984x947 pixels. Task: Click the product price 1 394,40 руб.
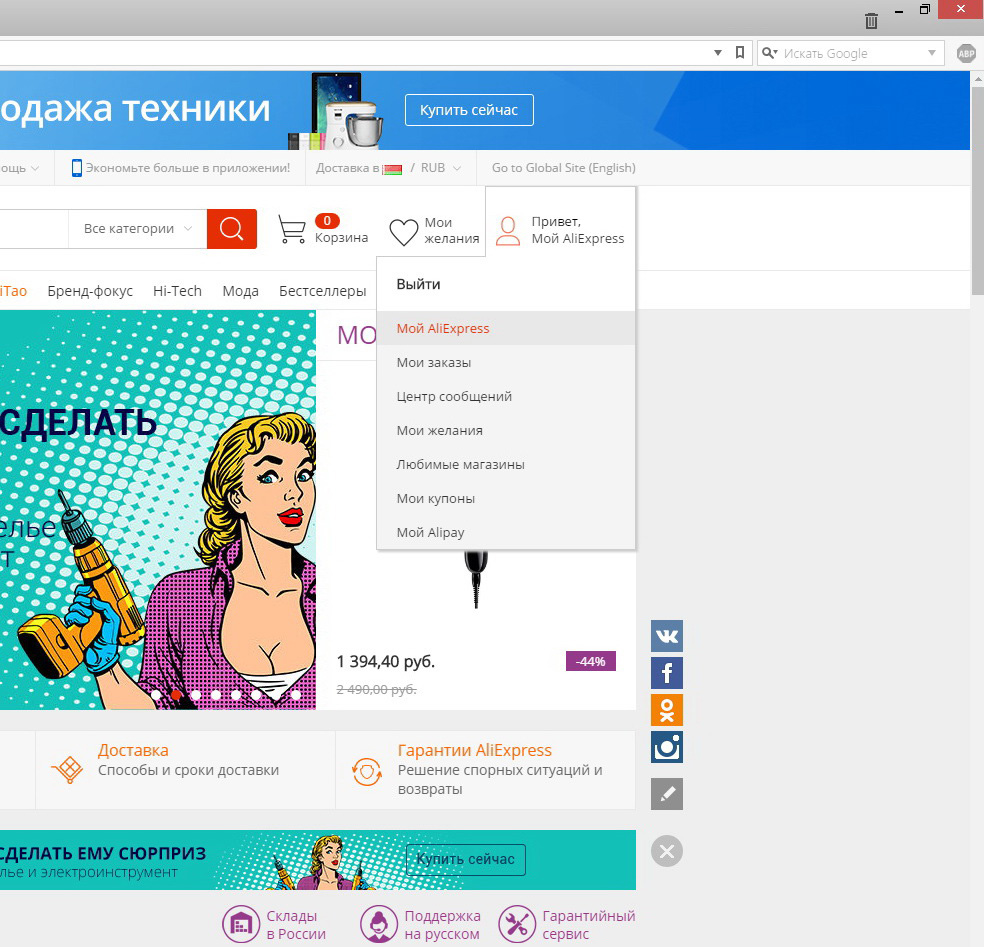386,661
